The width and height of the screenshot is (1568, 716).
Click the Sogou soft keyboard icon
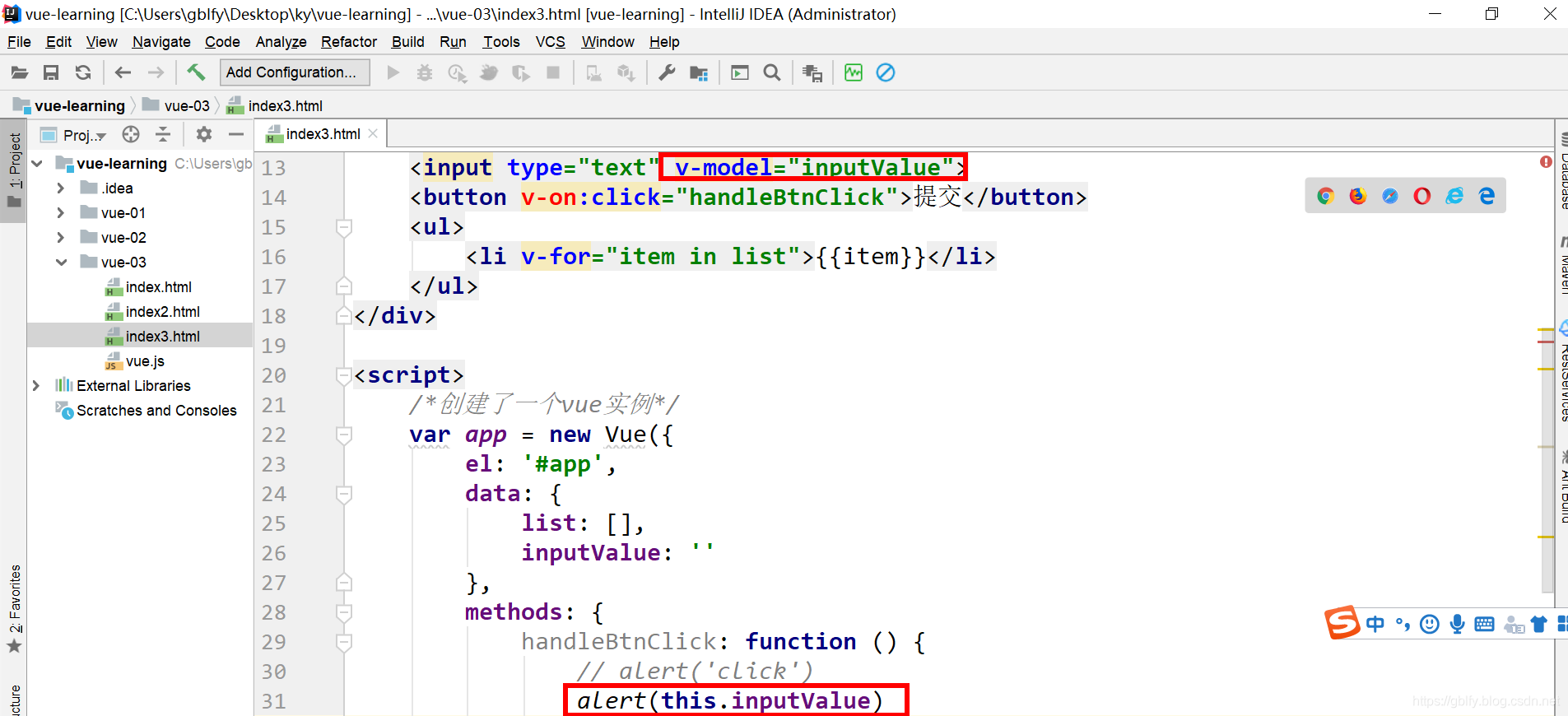coord(1484,625)
